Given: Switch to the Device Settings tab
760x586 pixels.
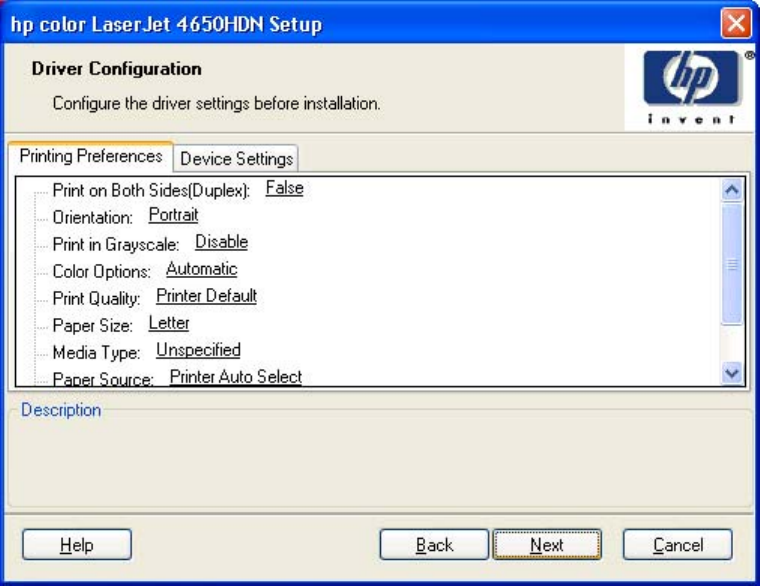Looking at the screenshot, I should [236, 158].
